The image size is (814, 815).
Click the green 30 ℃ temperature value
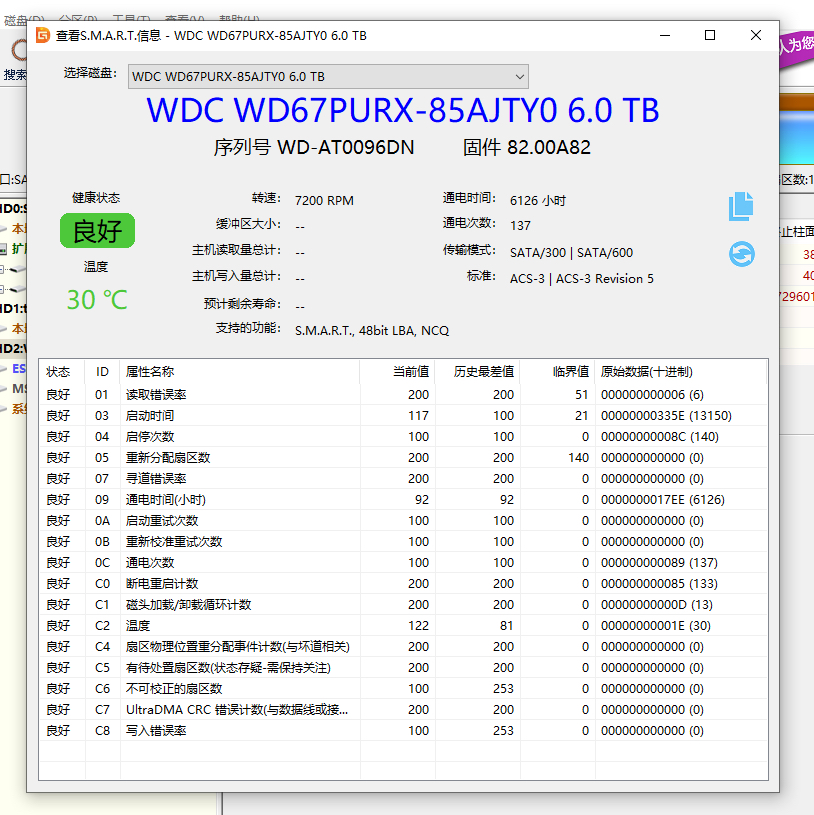click(x=96, y=300)
